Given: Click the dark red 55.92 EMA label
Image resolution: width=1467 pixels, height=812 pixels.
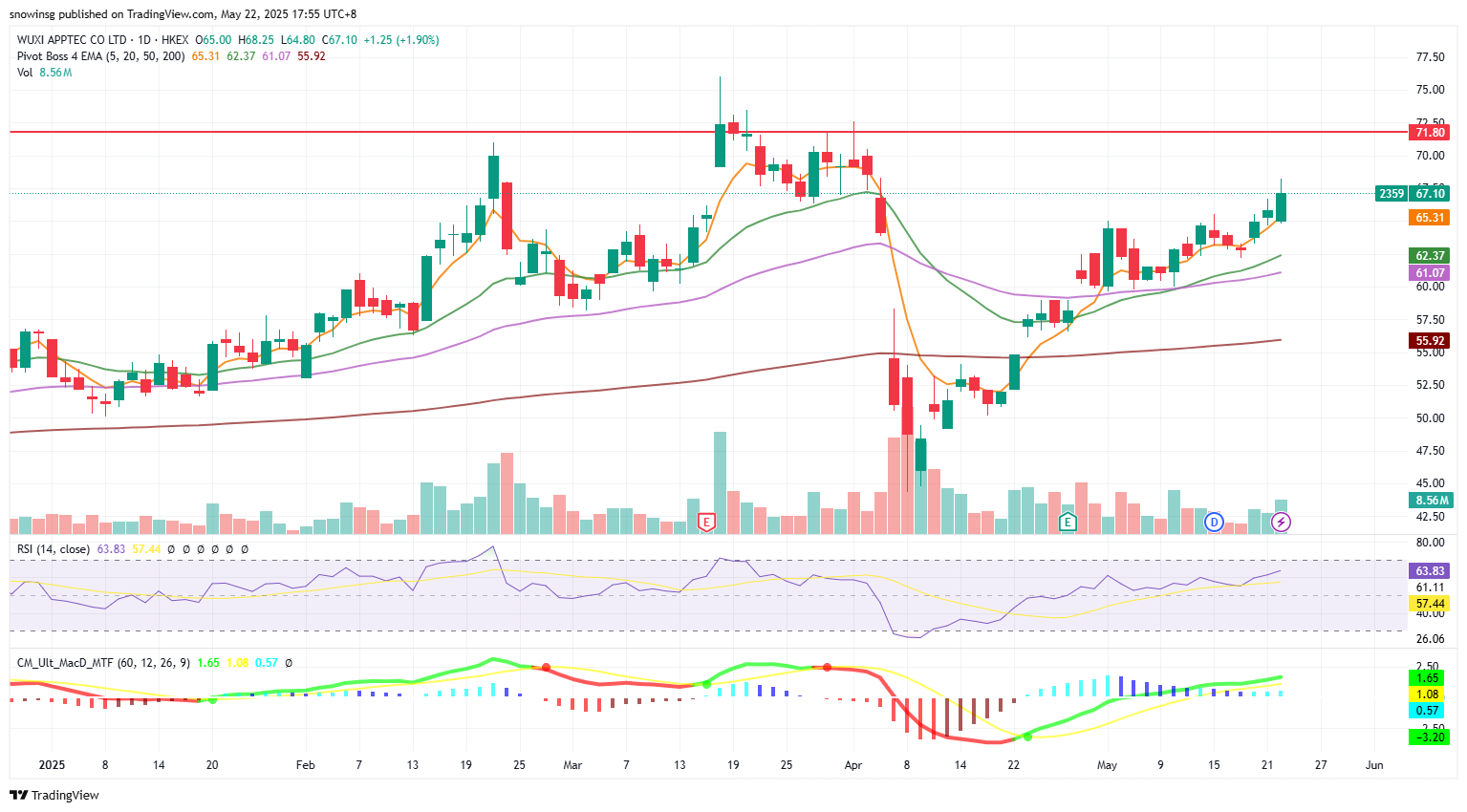Looking at the screenshot, I should [x=1430, y=341].
